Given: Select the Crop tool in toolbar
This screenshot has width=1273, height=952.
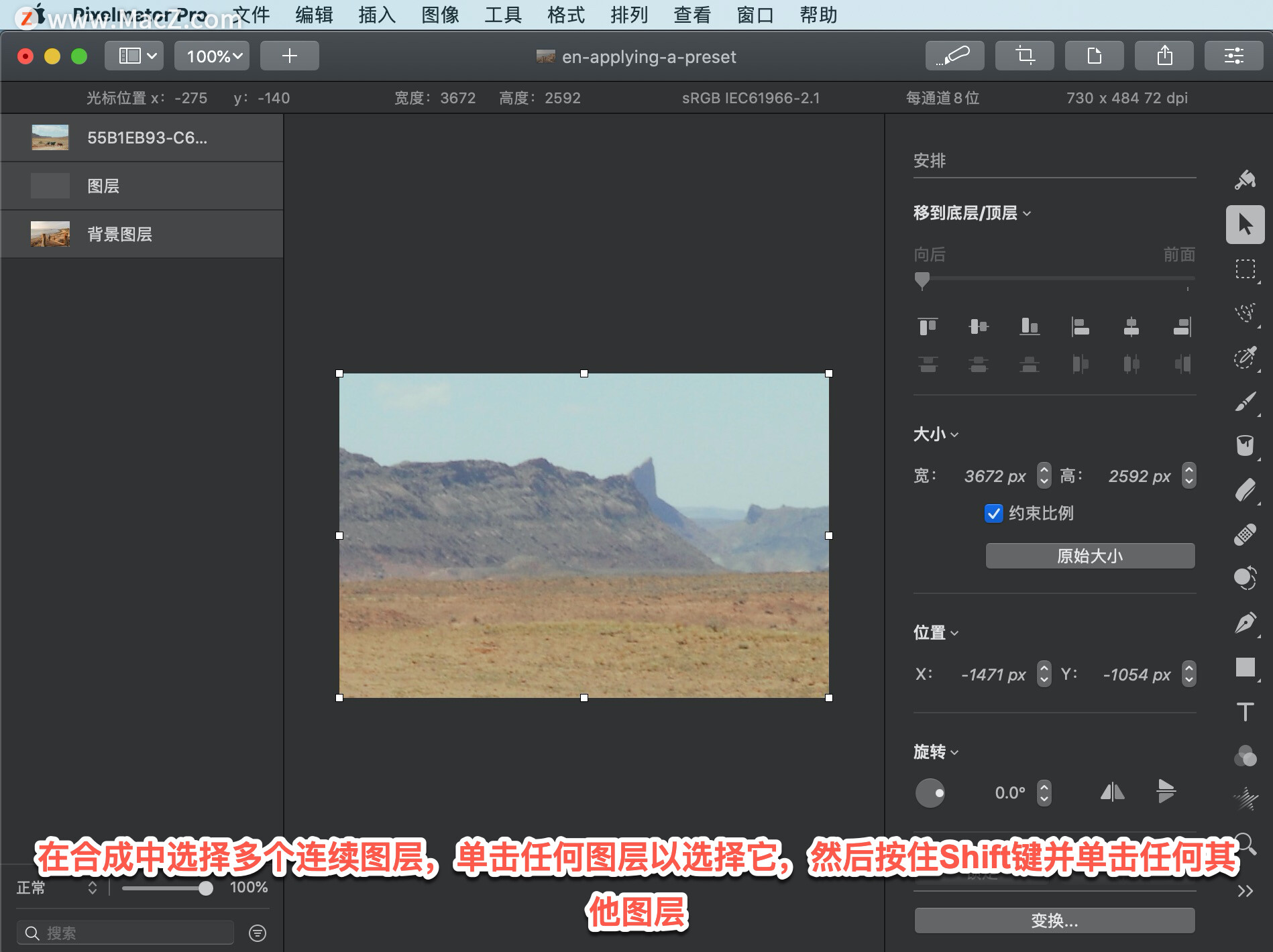Looking at the screenshot, I should pos(1024,56).
